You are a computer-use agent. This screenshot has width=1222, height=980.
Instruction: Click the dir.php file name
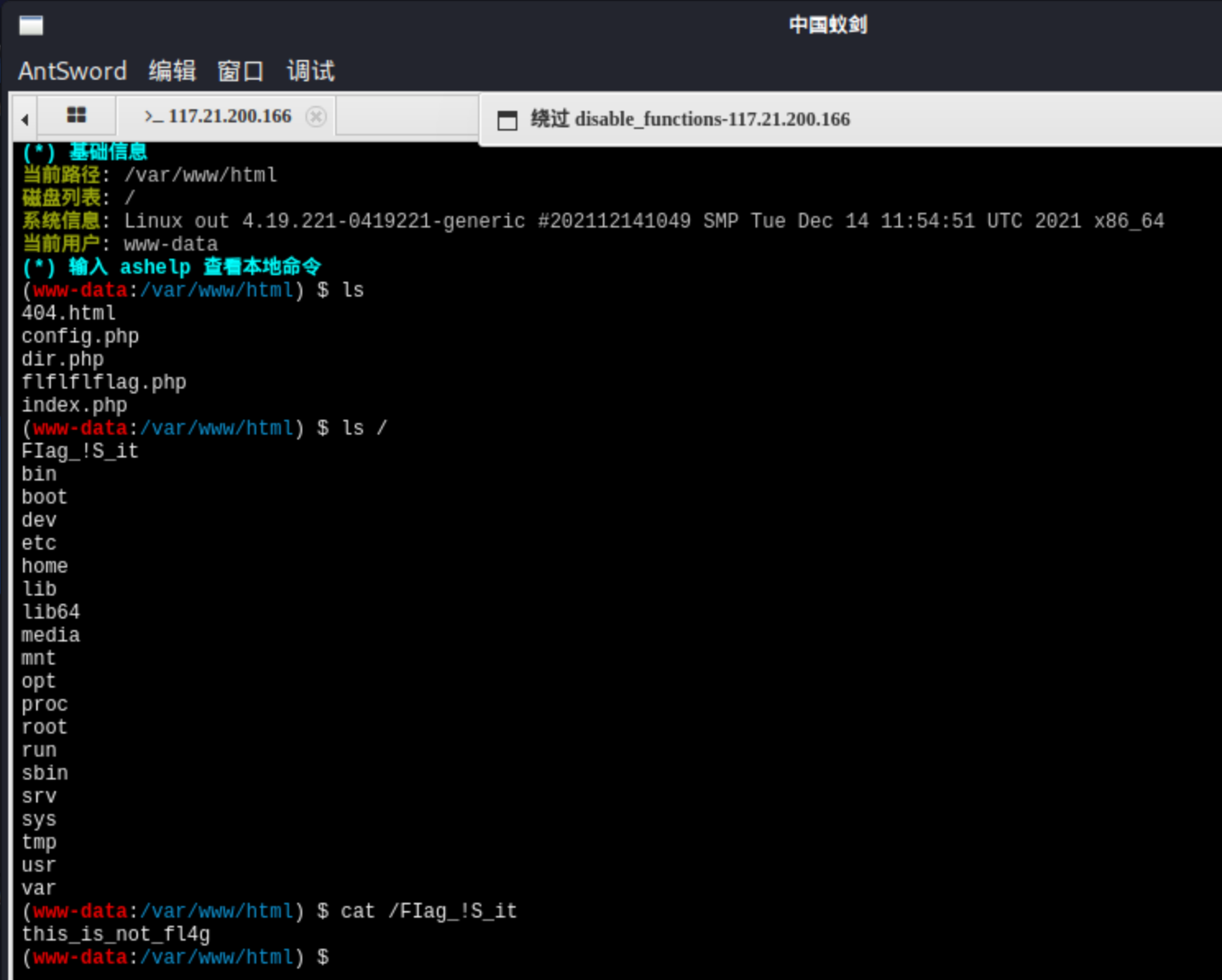pos(63,359)
